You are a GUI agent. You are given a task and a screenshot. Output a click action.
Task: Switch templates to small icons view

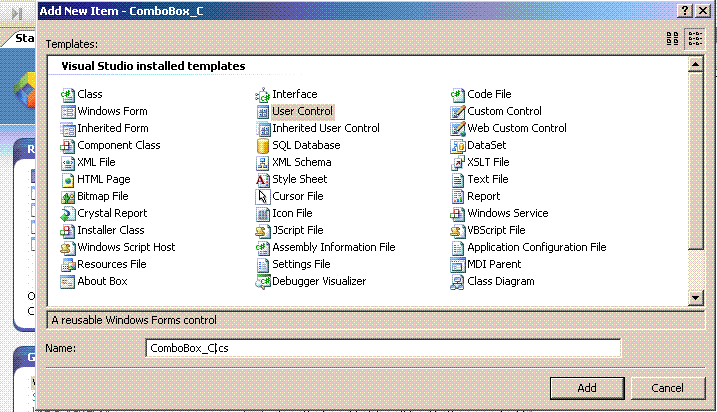pos(695,38)
